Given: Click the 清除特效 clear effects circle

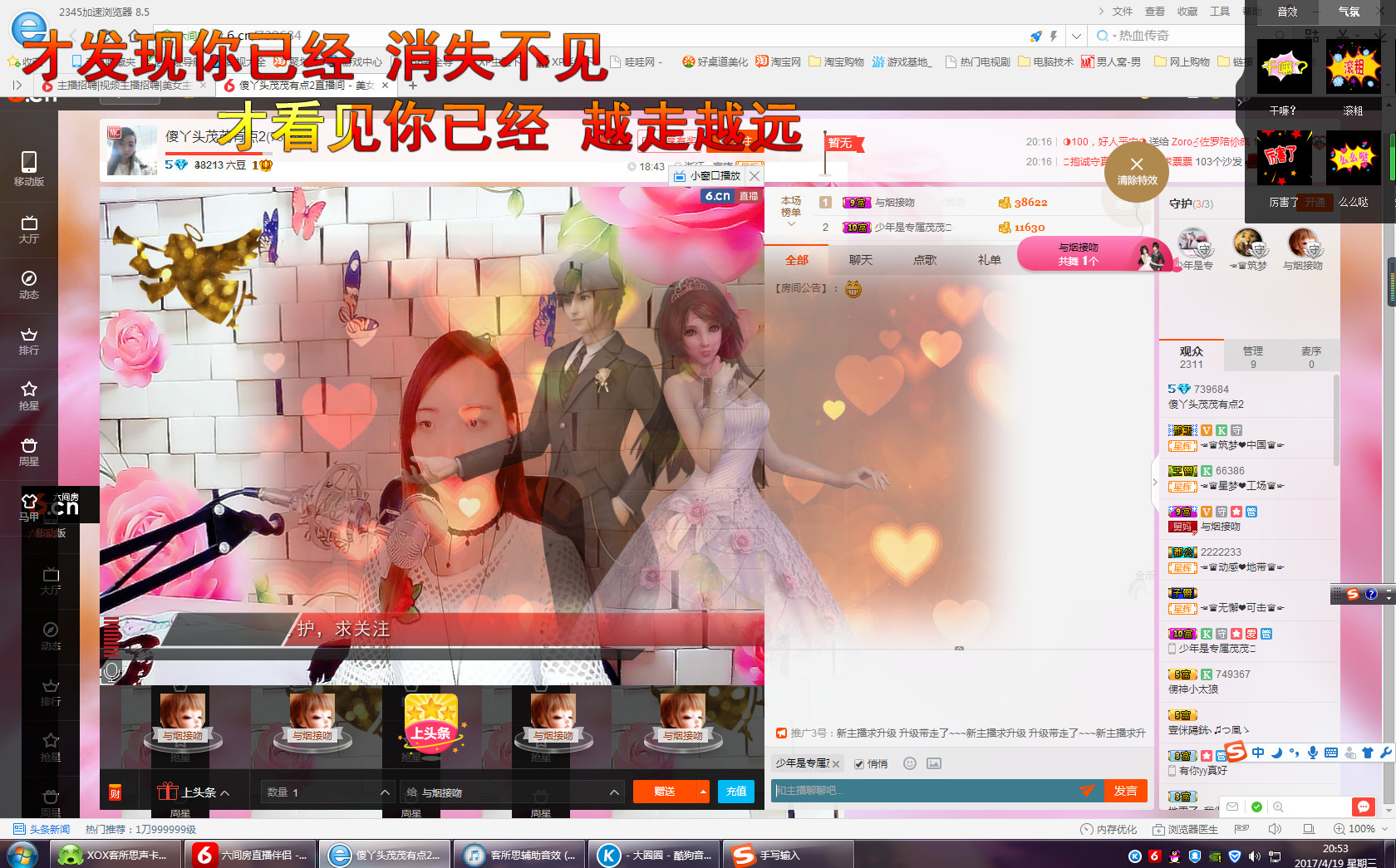Looking at the screenshot, I should tap(1137, 172).
